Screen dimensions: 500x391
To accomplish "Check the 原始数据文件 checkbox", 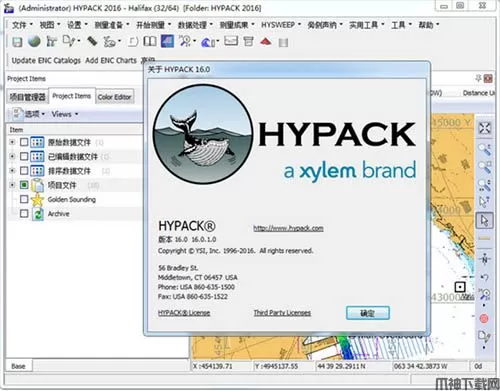I will [x=24, y=142].
